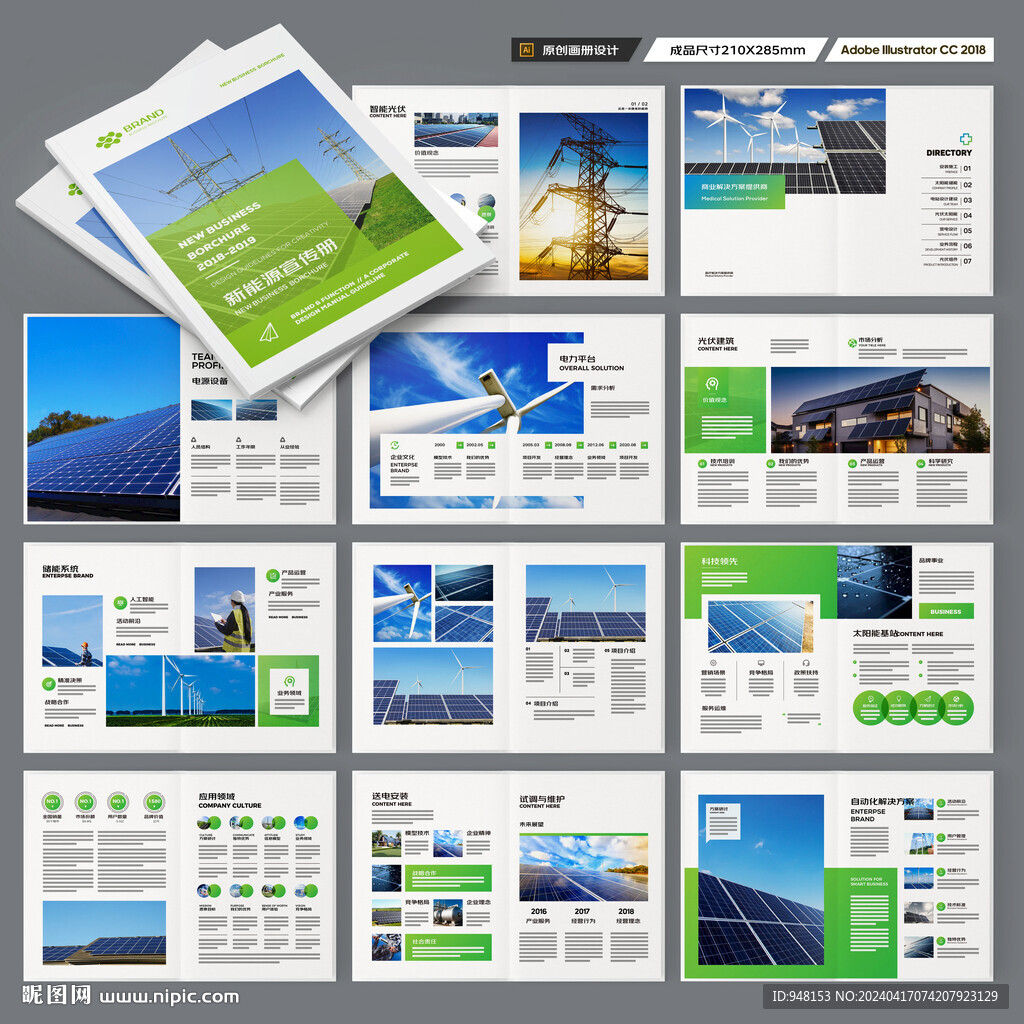Click the NO.1 badge above 市场份额
This screenshot has height=1024, width=1024.
click(x=86, y=801)
